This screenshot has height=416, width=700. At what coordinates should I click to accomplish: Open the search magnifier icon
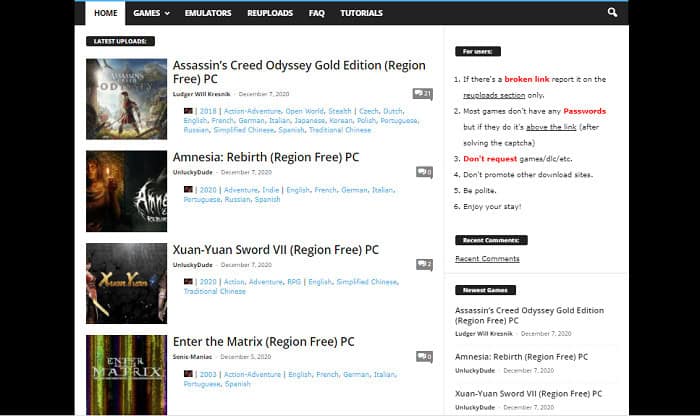[612, 12]
